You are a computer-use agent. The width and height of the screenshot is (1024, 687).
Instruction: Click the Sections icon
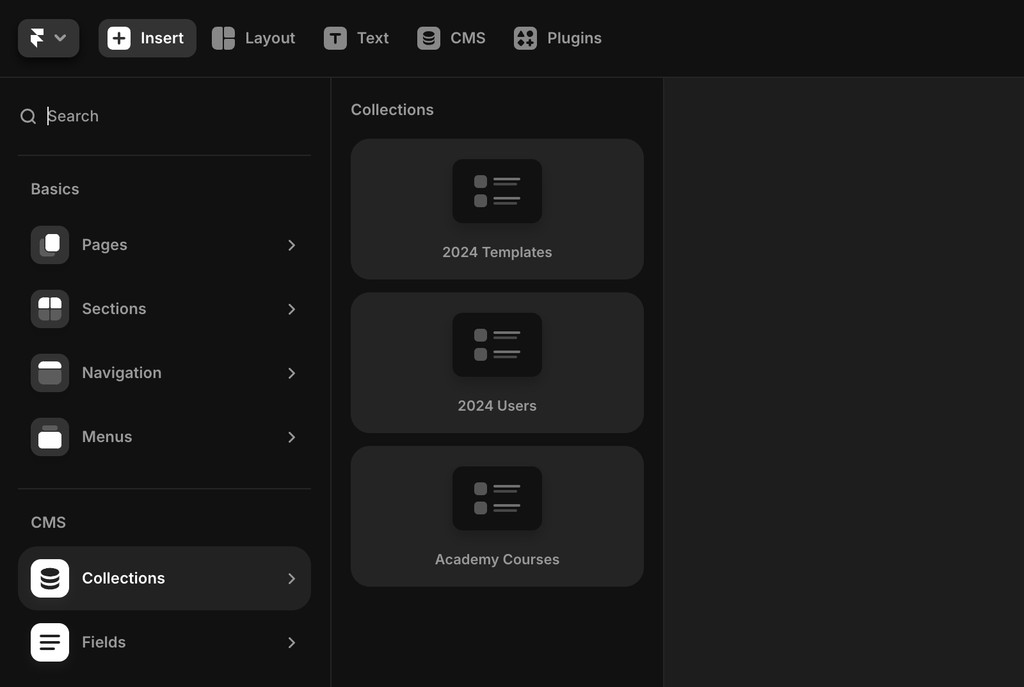point(49,309)
